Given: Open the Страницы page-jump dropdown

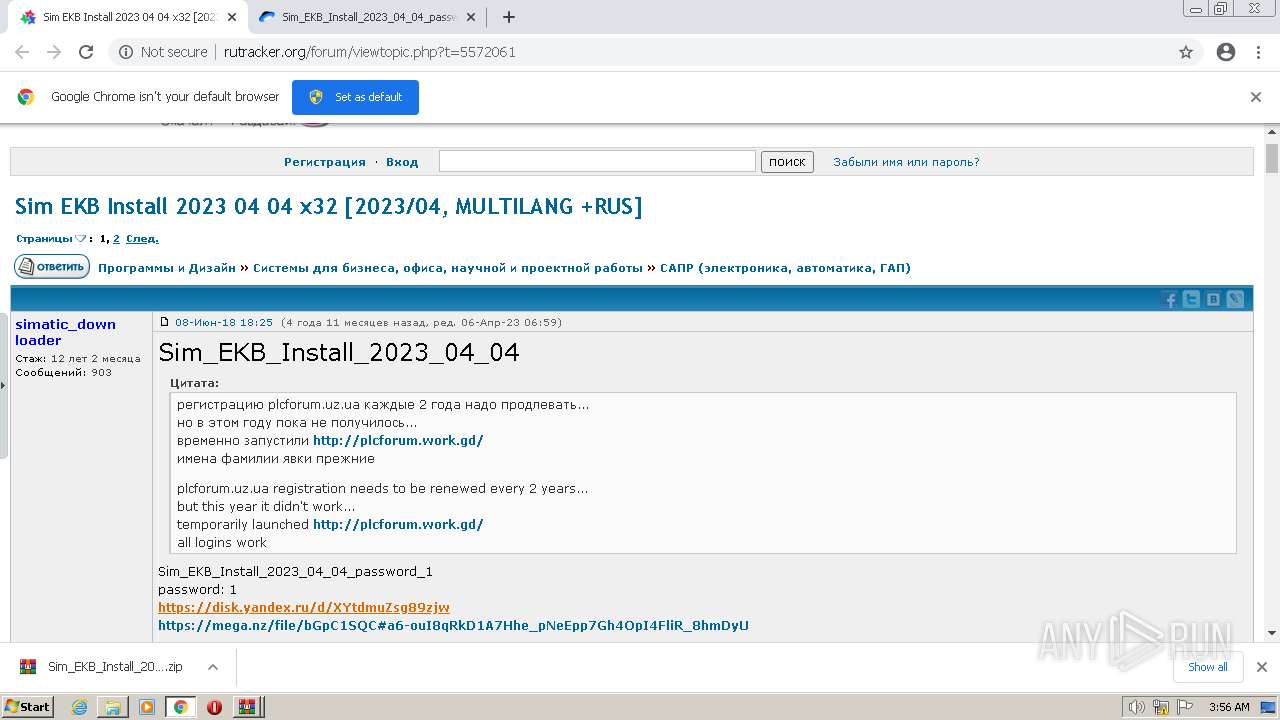Looking at the screenshot, I should 52,239.
